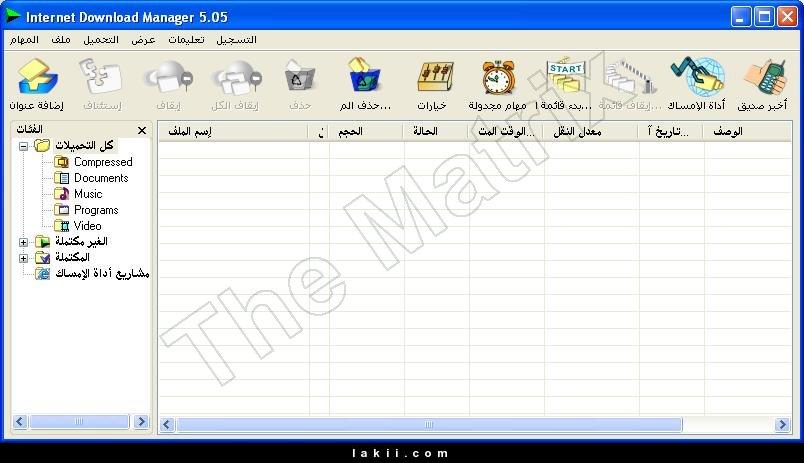The height and width of the screenshot is (463, 804).
Task: Open the File (ملف) menu
Action: pyautogui.click(x=61, y=39)
